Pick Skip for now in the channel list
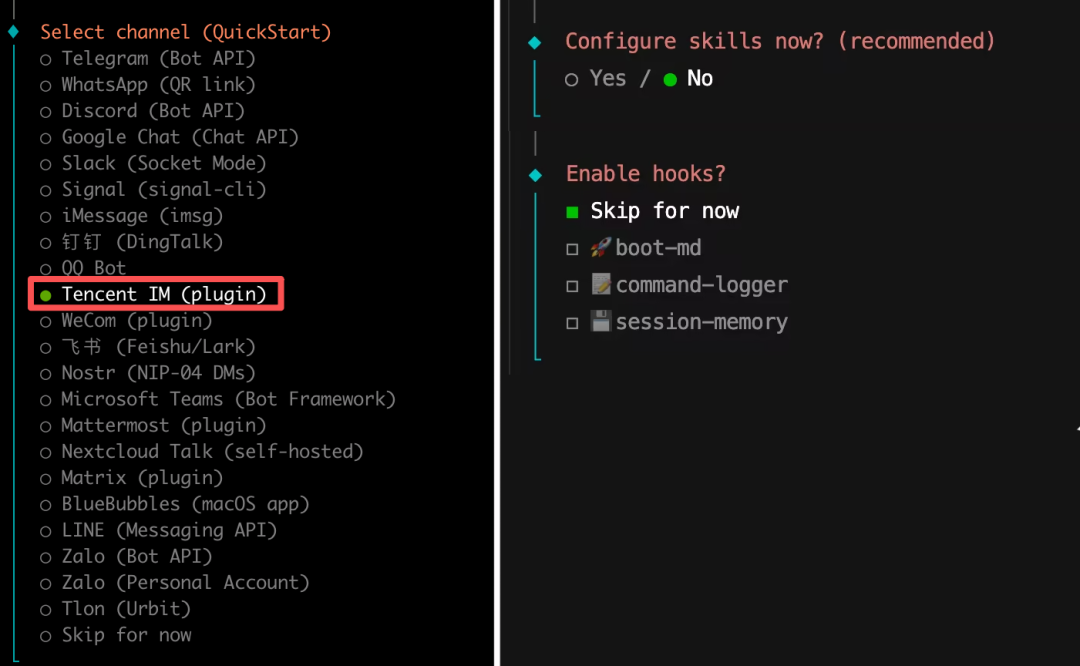This screenshot has width=1080, height=666. pos(115,635)
